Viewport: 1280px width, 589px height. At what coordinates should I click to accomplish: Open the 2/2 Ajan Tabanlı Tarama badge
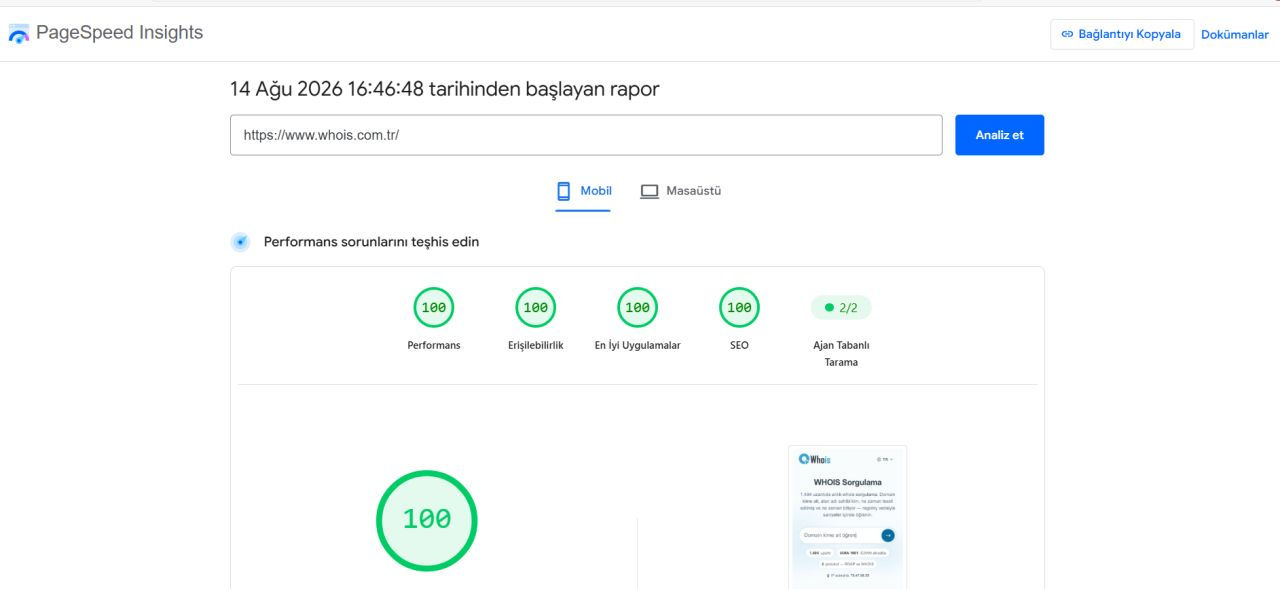[841, 308]
